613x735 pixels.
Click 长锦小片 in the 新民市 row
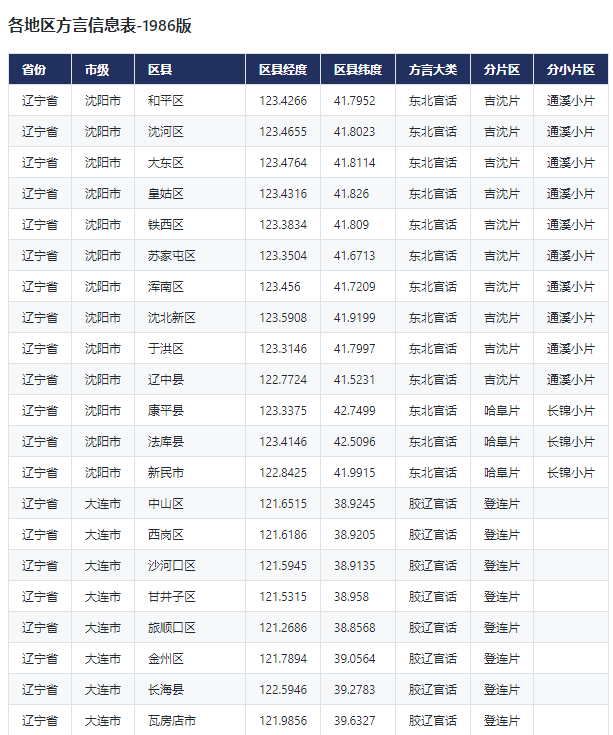571,472
